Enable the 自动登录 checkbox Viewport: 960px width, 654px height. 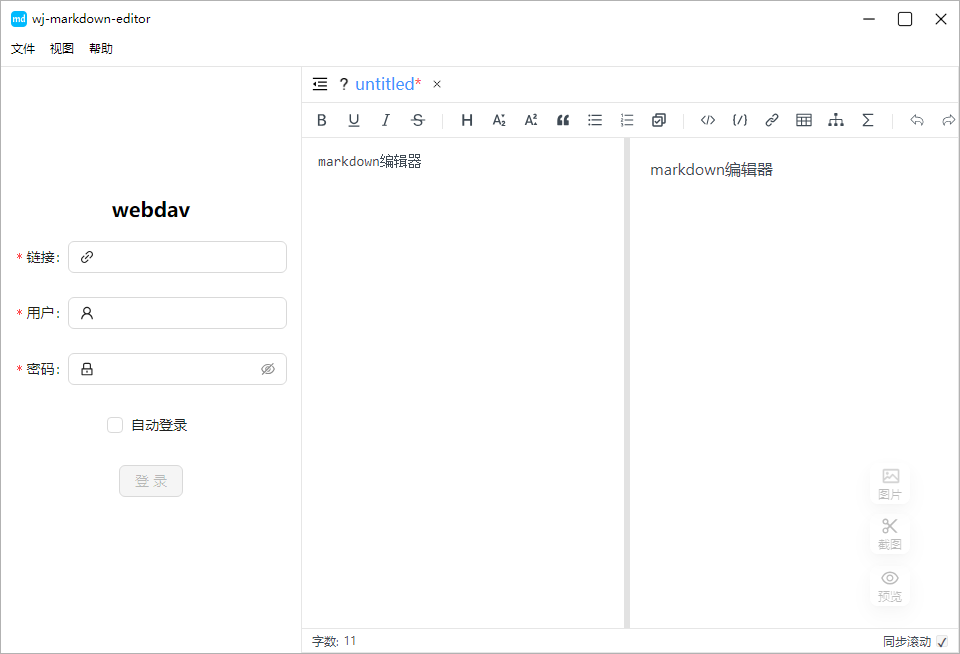click(x=115, y=424)
